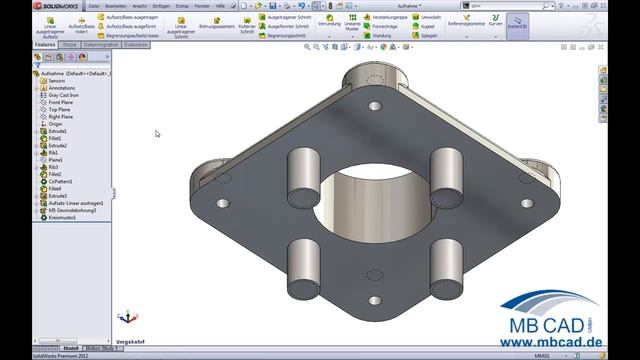The image size is (640, 360).
Task: Switch to Motion Study 1 tab
Action: 102,348
